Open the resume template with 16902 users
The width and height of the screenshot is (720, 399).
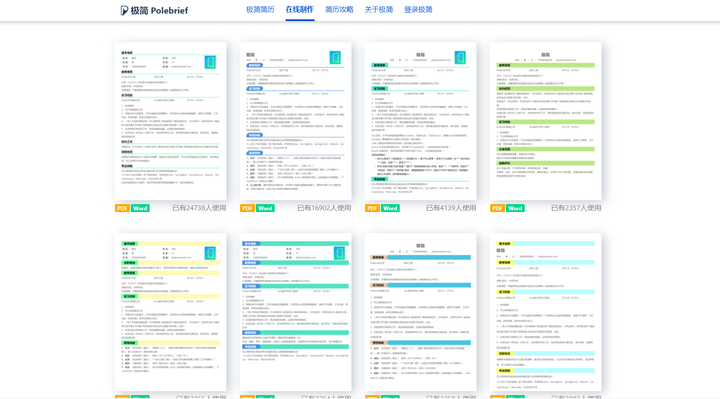(x=295, y=121)
